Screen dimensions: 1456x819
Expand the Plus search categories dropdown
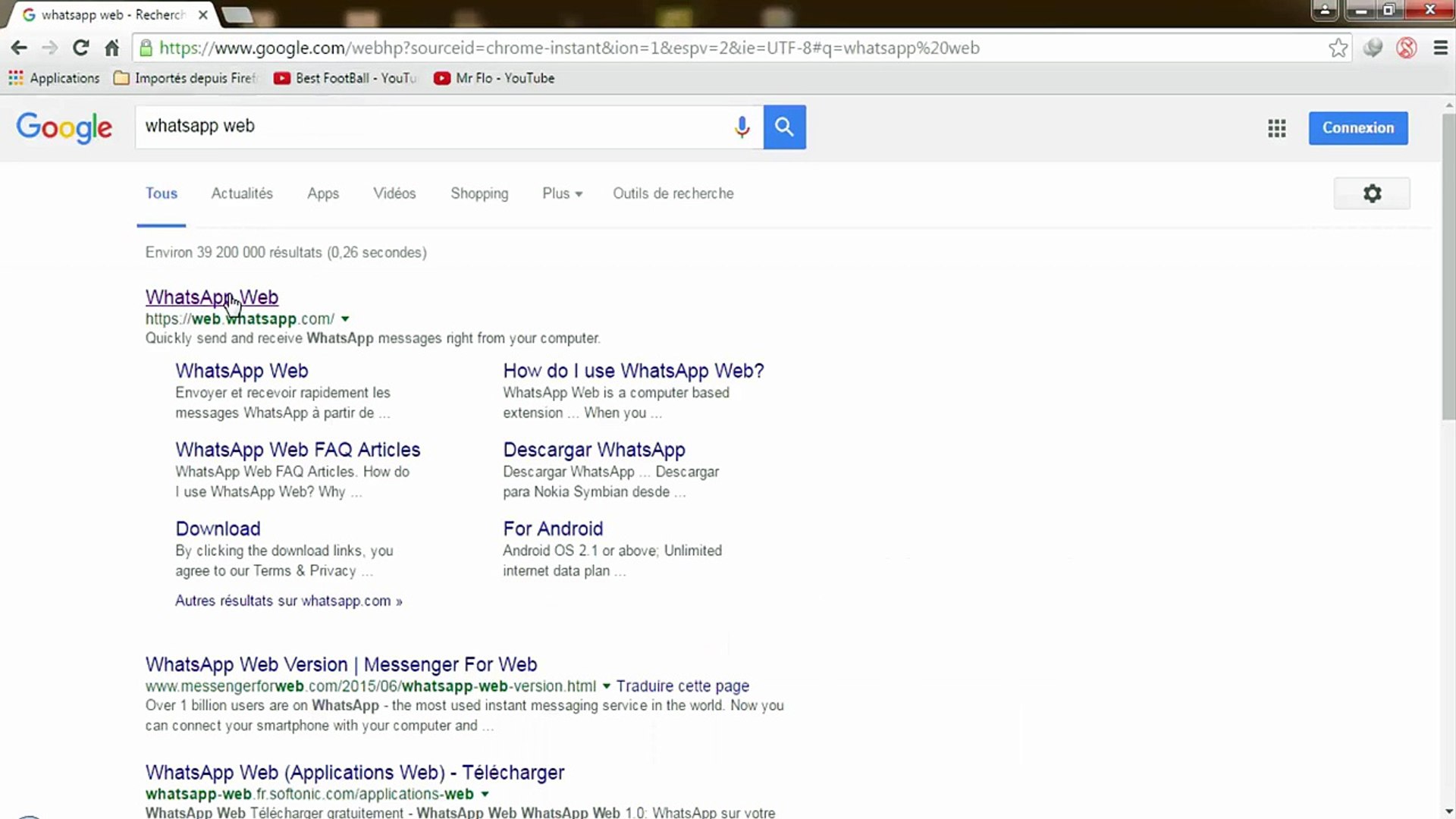coord(562,193)
